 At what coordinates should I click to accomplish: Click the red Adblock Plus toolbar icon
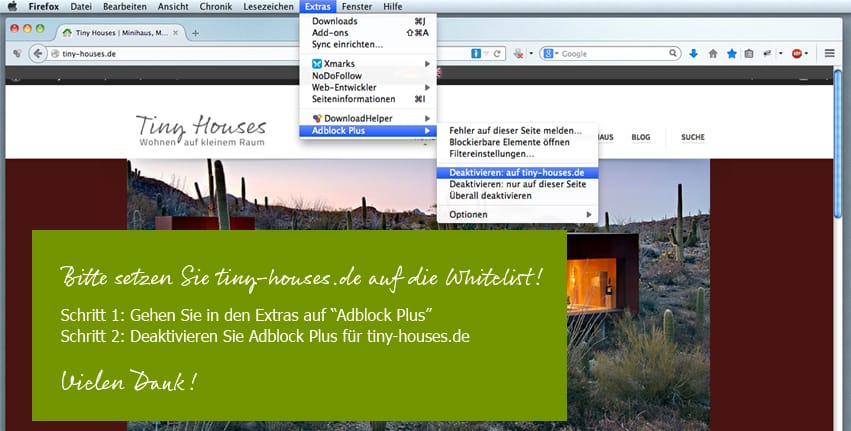point(798,54)
